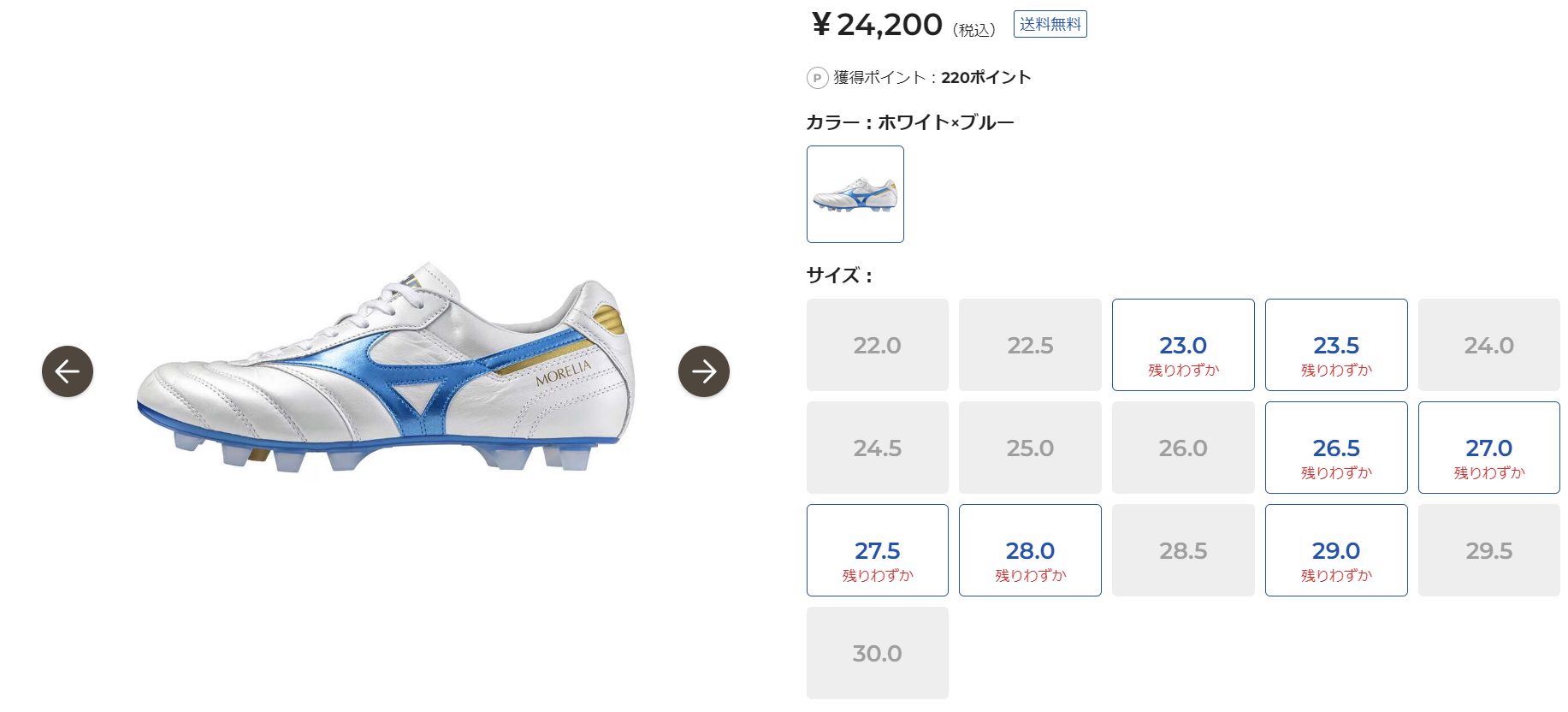Click the unavailable size 22.0 option
This screenshot has height=712, width=1568.
click(x=876, y=344)
